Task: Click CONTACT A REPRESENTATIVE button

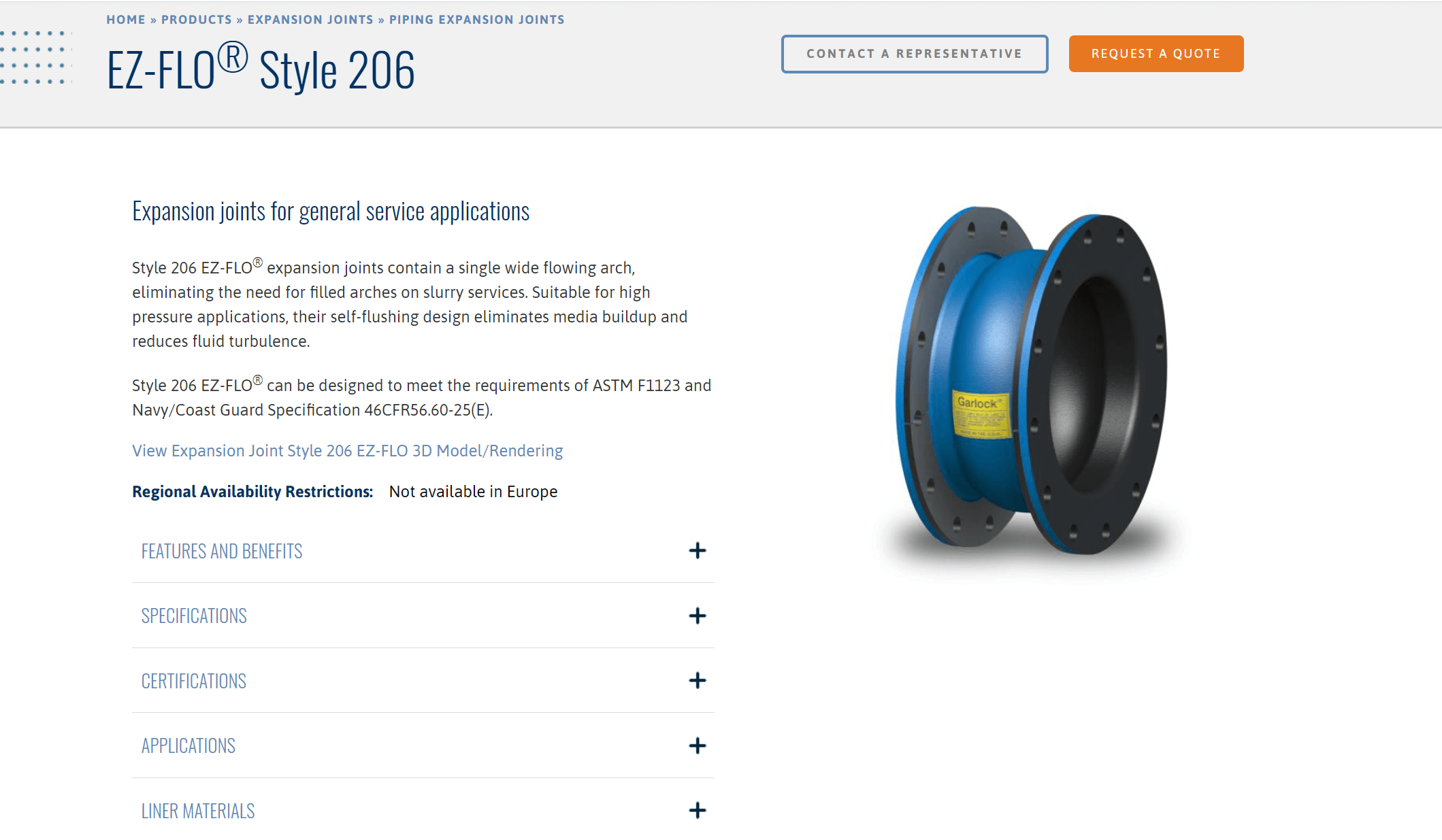Action: click(x=915, y=54)
